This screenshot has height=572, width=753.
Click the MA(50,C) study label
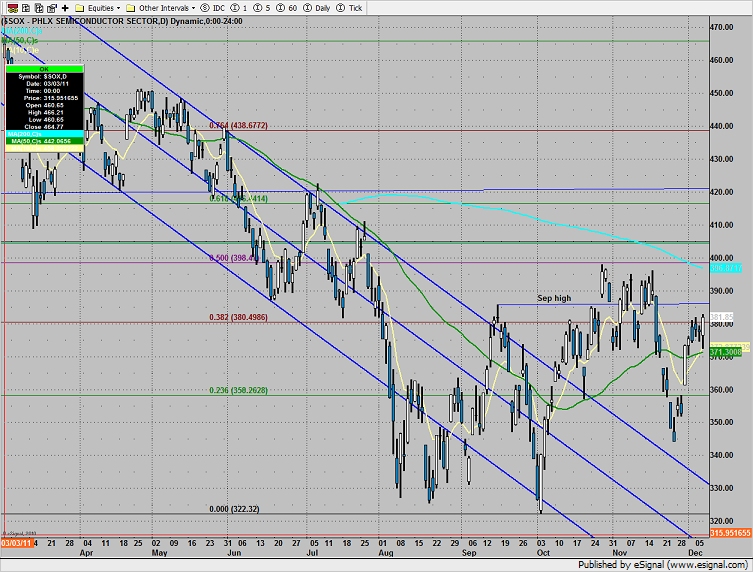coord(20,40)
